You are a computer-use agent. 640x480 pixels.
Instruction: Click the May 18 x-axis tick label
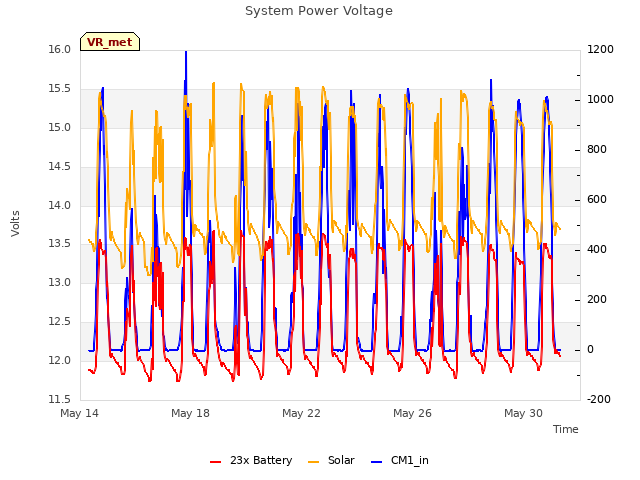[190, 413]
